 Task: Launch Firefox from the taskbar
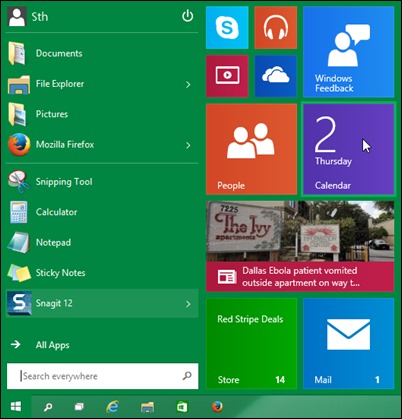217,407
